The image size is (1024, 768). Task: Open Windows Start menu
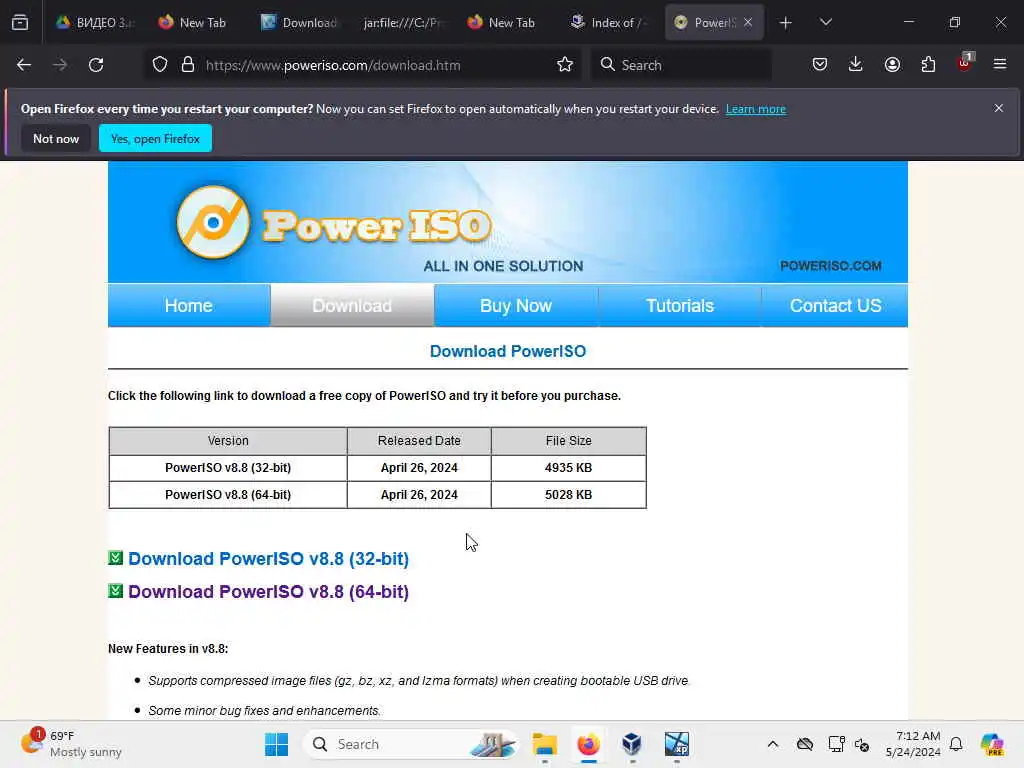pyautogui.click(x=276, y=744)
